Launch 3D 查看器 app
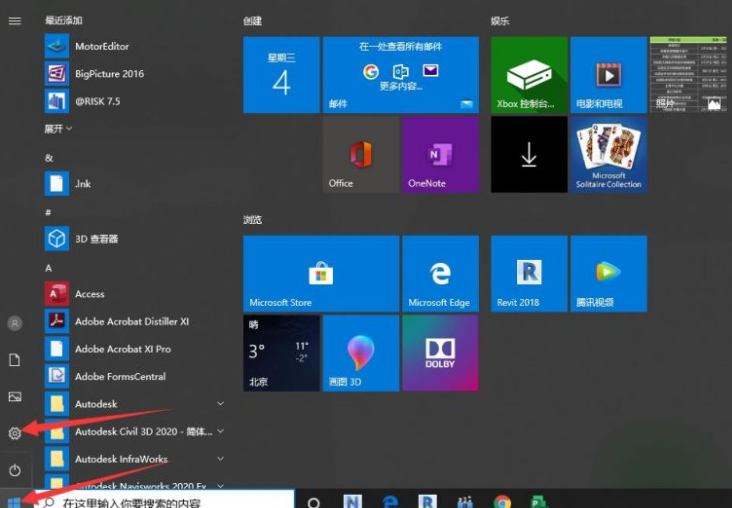732x508 pixels. pyautogui.click(x=135, y=239)
